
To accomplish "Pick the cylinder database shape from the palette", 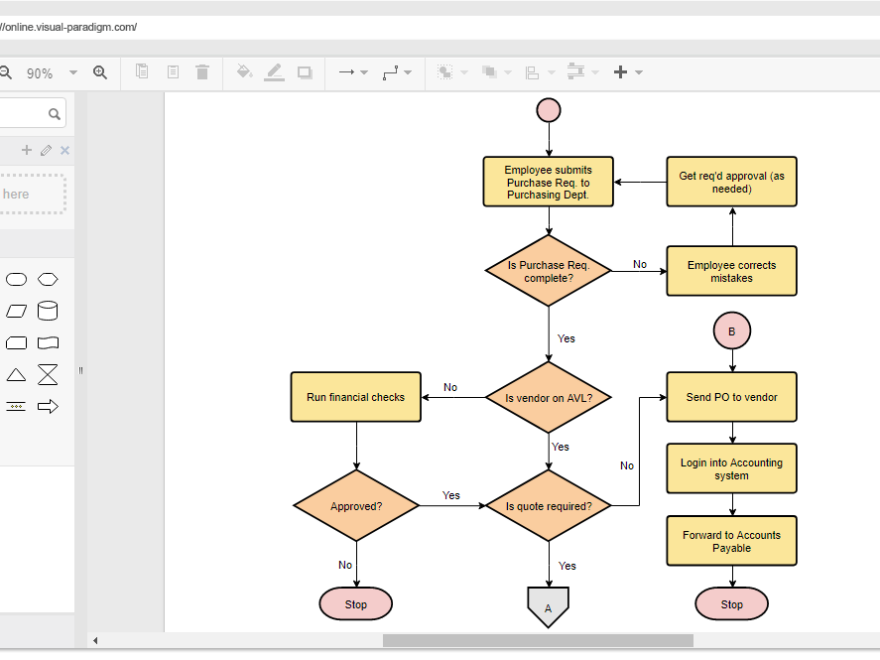I will click(47, 311).
